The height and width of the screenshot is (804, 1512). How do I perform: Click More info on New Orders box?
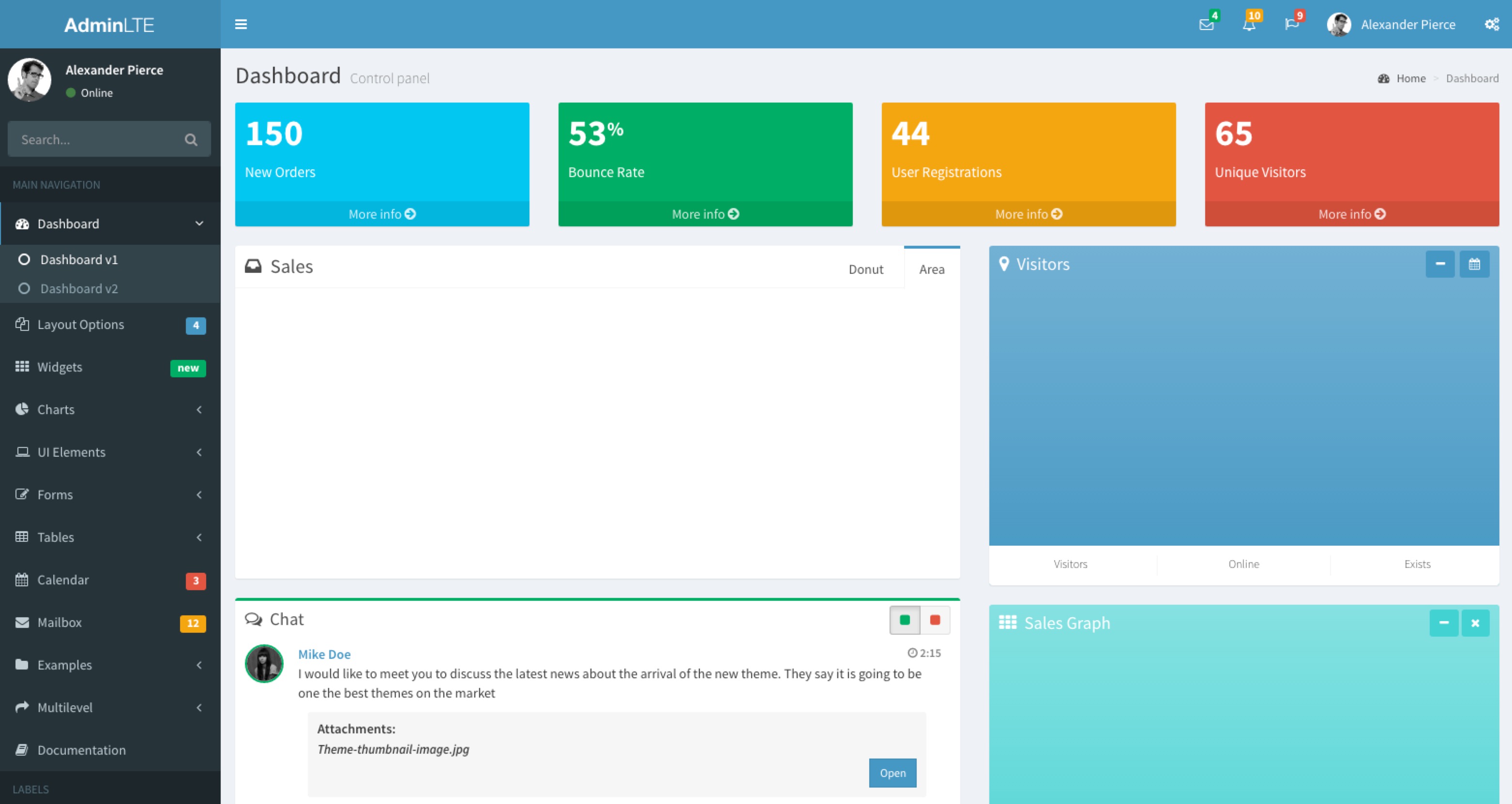tap(381, 214)
